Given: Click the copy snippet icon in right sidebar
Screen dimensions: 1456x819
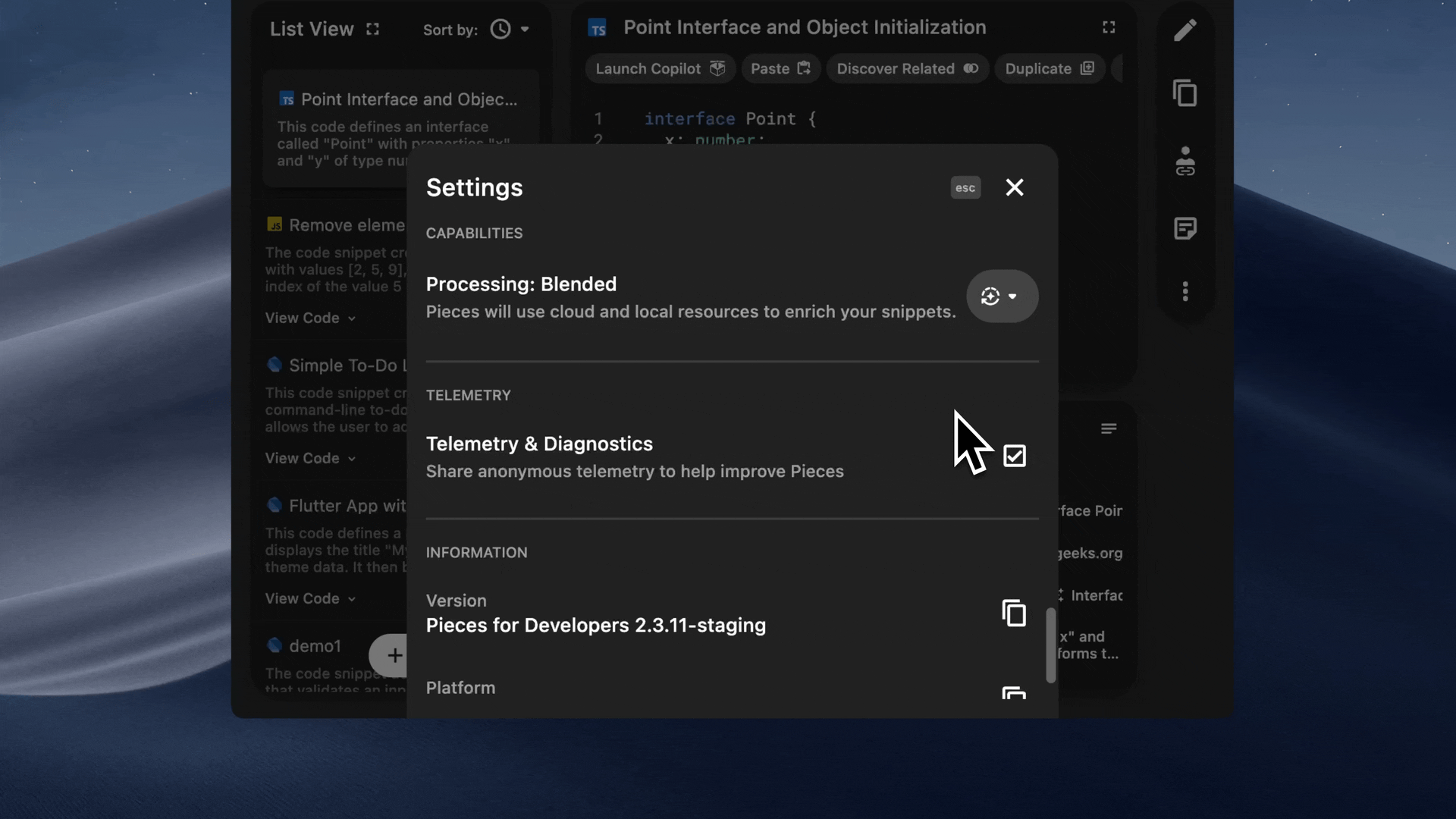Looking at the screenshot, I should coord(1185,93).
